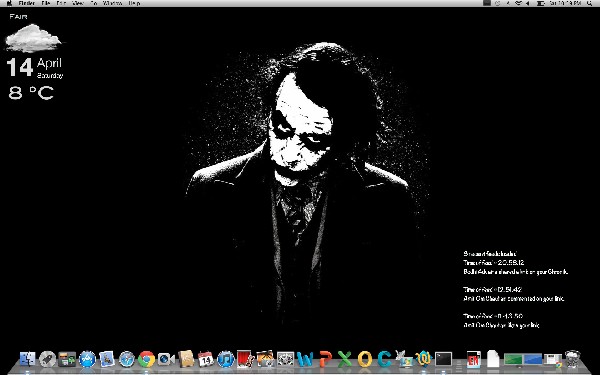Launch Launchpad rocket icon in Dock
Image resolution: width=600 pixels, height=375 pixels.
pos(47,359)
